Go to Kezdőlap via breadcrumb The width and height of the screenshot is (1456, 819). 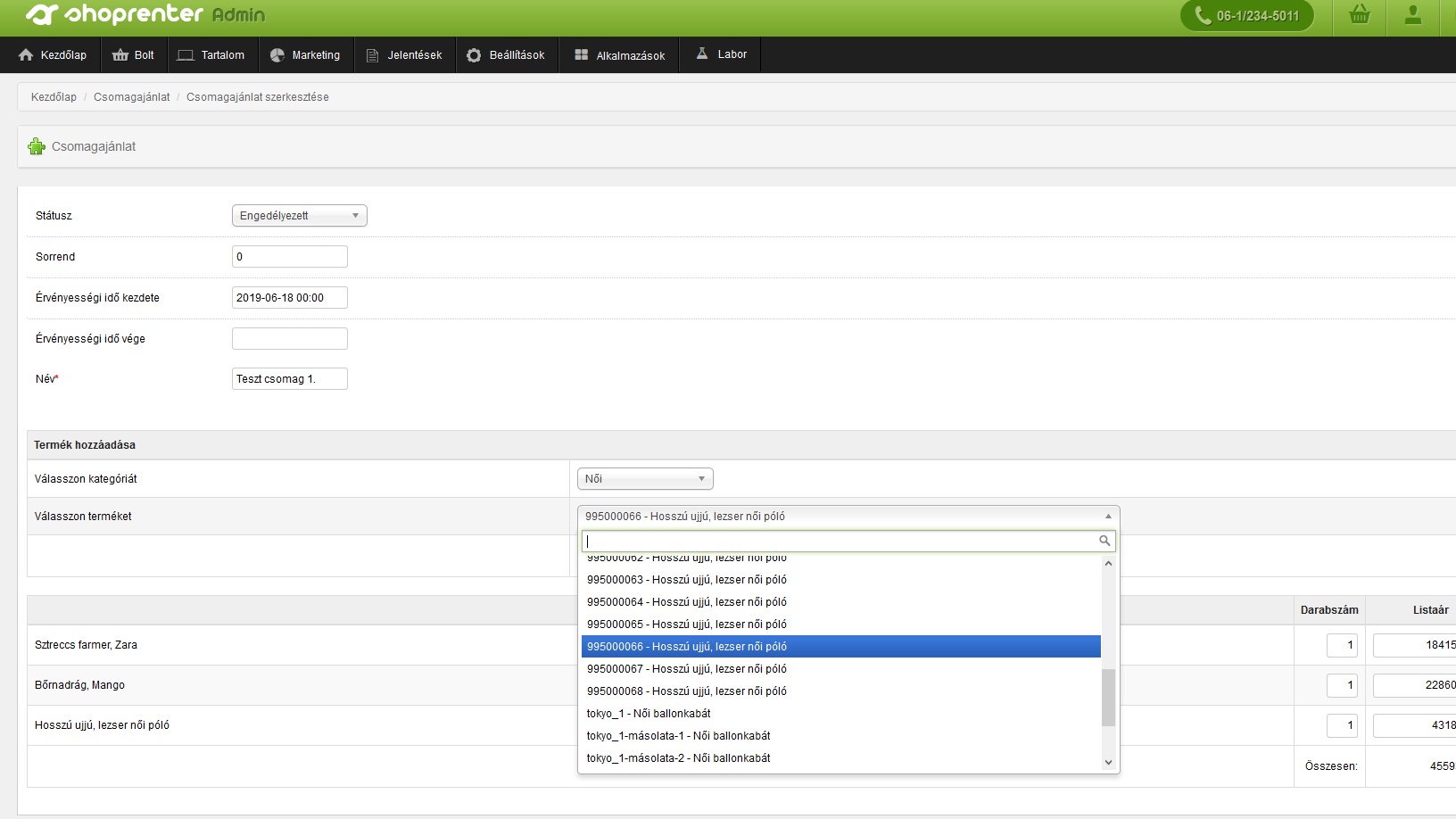(x=54, y=97)
